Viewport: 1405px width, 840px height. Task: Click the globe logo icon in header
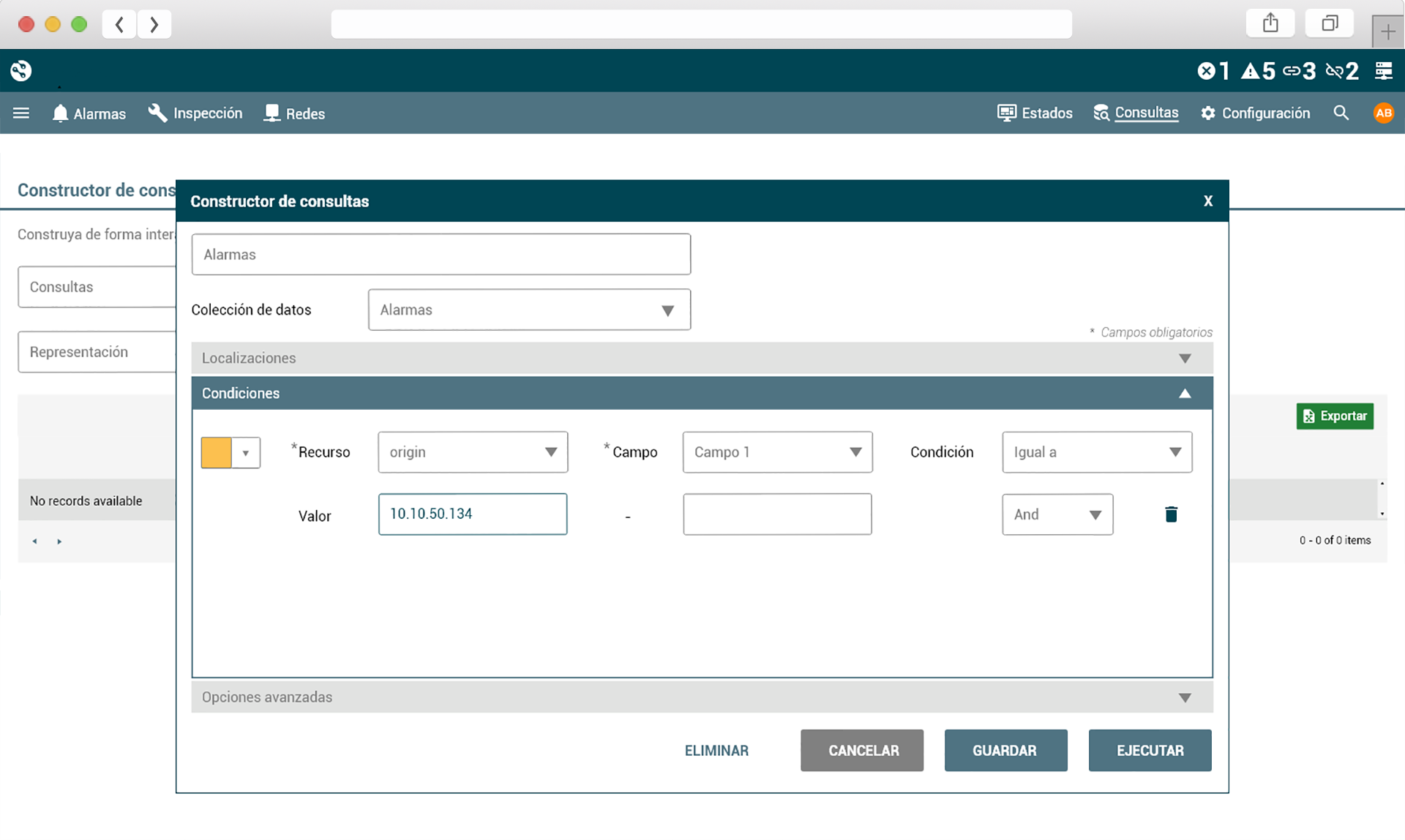pyautogui.click(x=21, y=70)
